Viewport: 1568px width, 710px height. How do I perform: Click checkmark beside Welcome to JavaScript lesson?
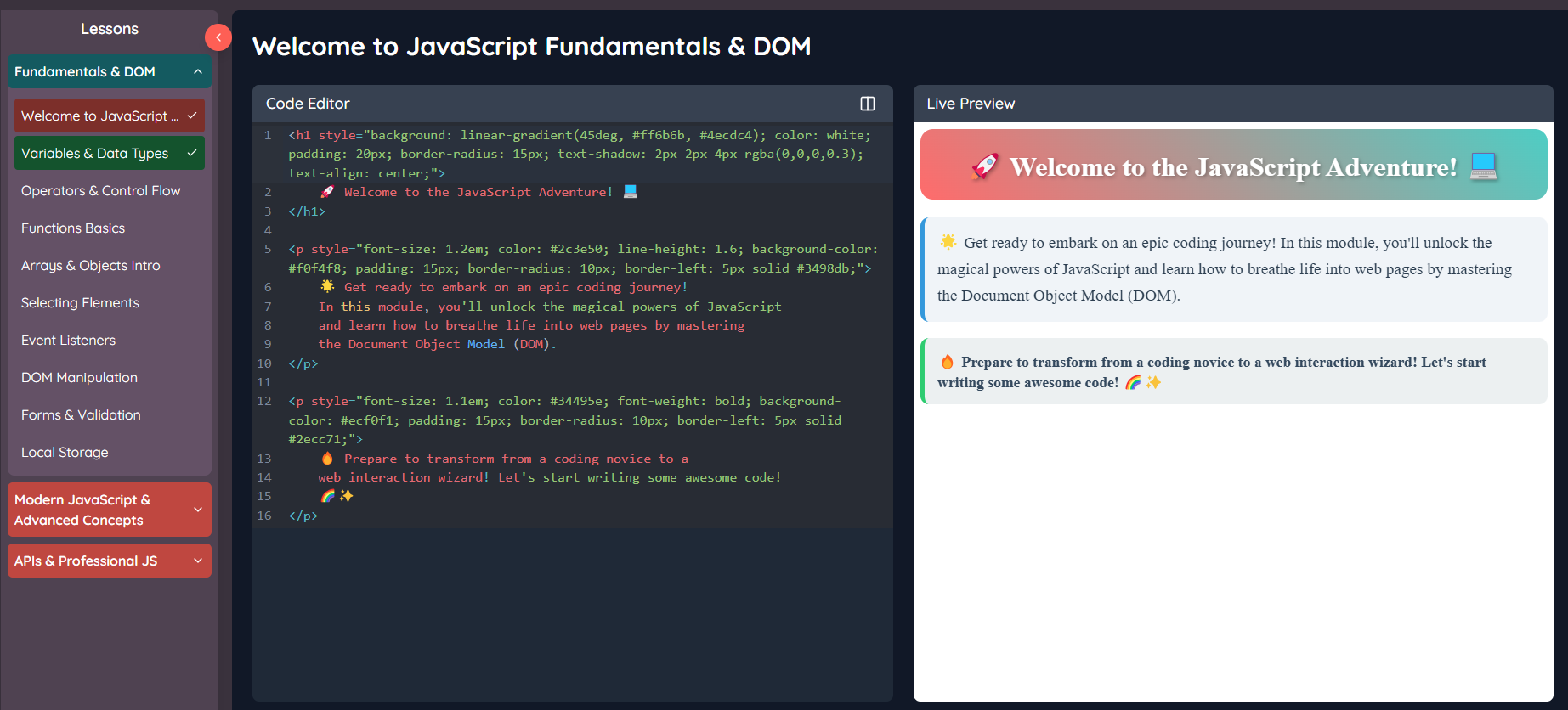tap(192, 116)
